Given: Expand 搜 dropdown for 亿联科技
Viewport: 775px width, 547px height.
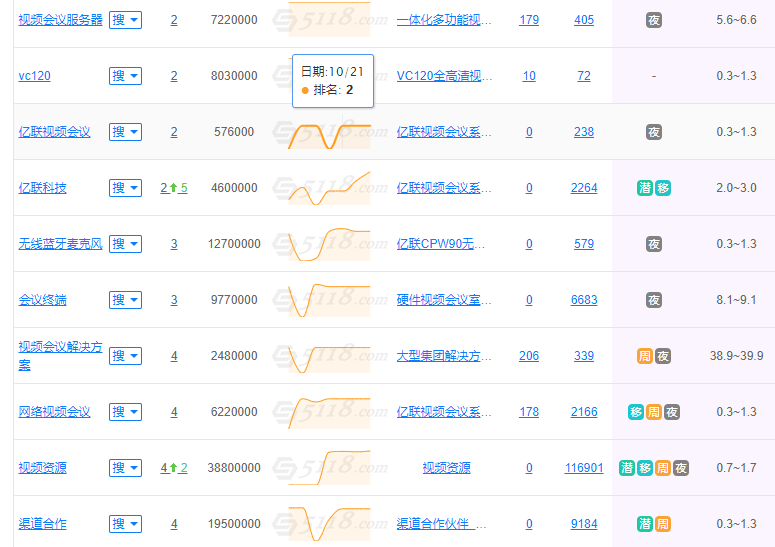Looking at the screenshot, I should point(126,188).
